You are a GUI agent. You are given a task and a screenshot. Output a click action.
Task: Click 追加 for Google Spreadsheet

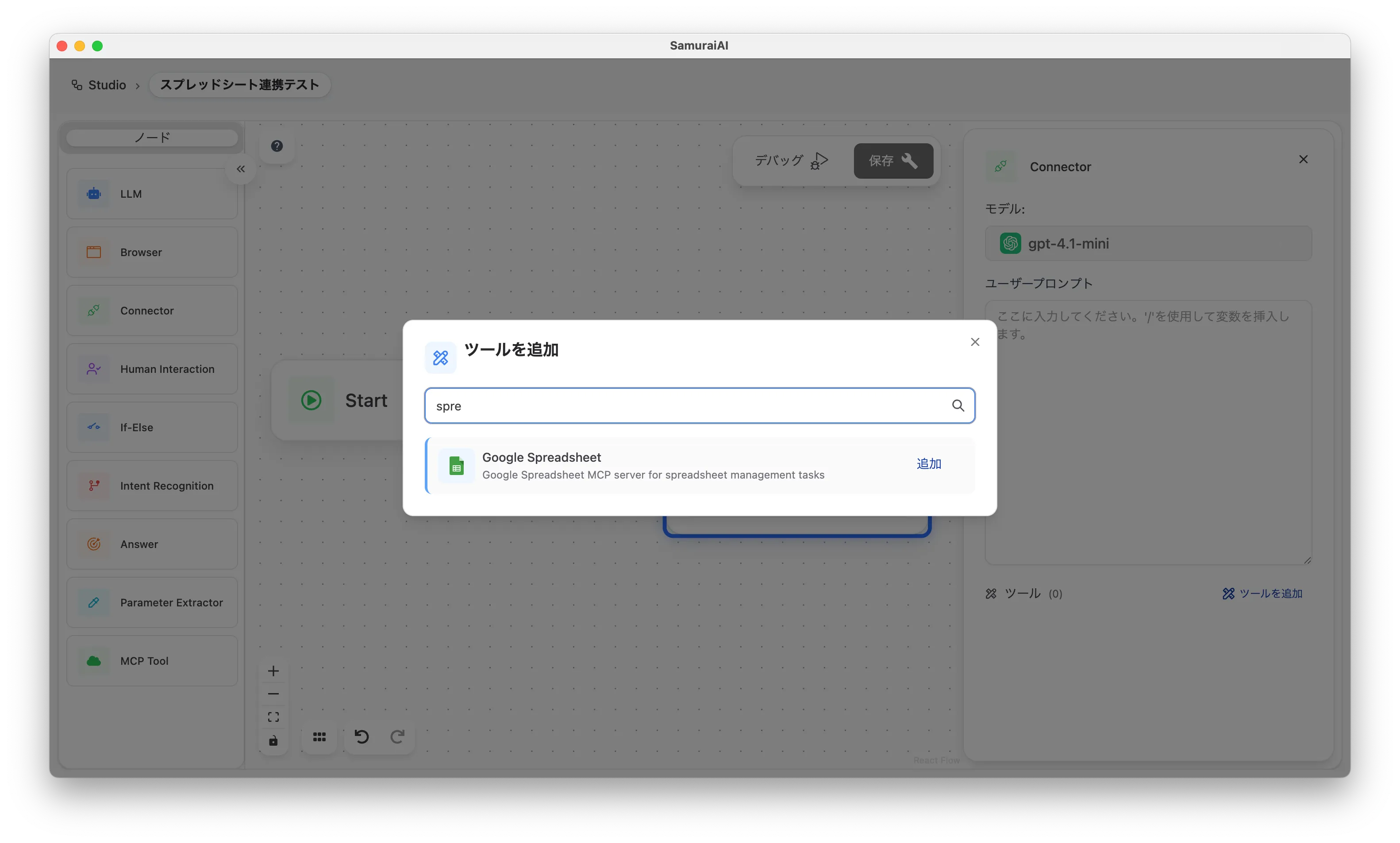point(928,464)
